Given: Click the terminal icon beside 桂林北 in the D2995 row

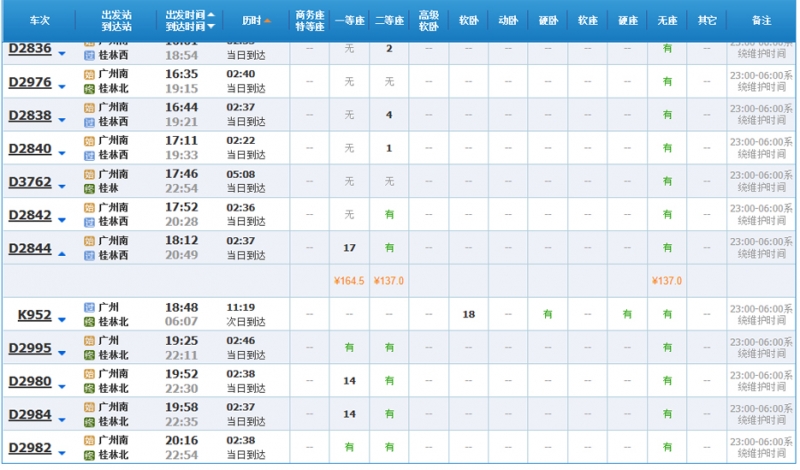Looking at the screenshot, I should [x=89, y=355].
